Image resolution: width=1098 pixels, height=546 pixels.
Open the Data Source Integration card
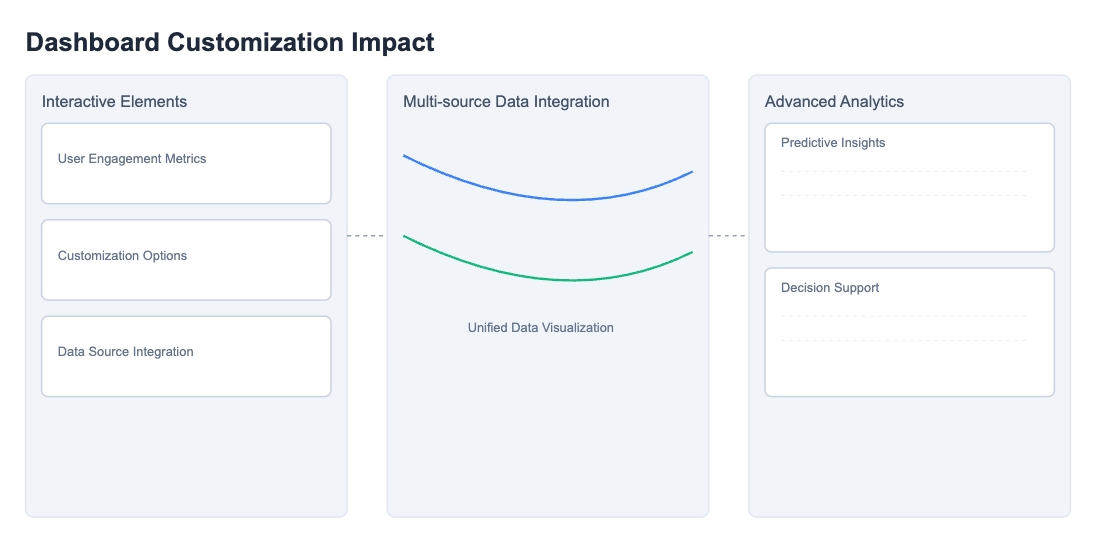[186, 356]
